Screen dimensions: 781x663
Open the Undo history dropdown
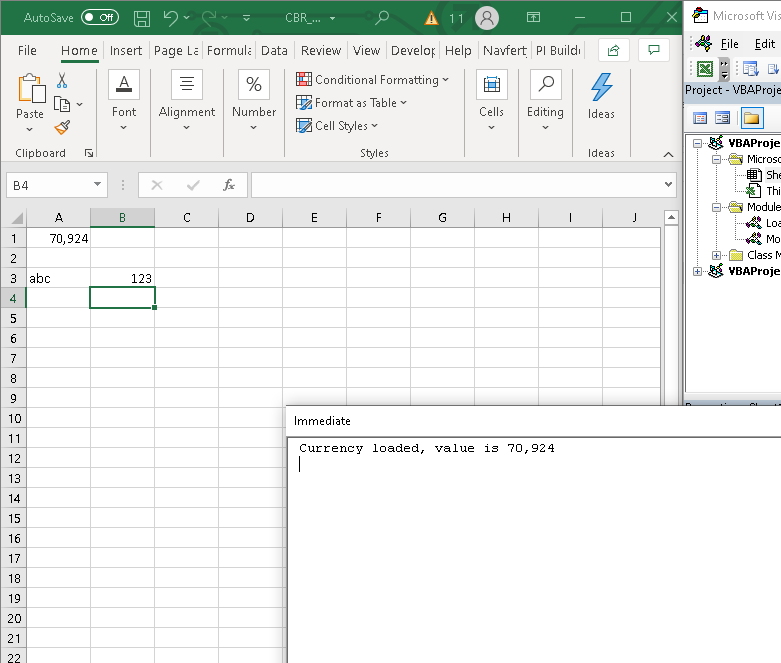(x=187, y=17)
